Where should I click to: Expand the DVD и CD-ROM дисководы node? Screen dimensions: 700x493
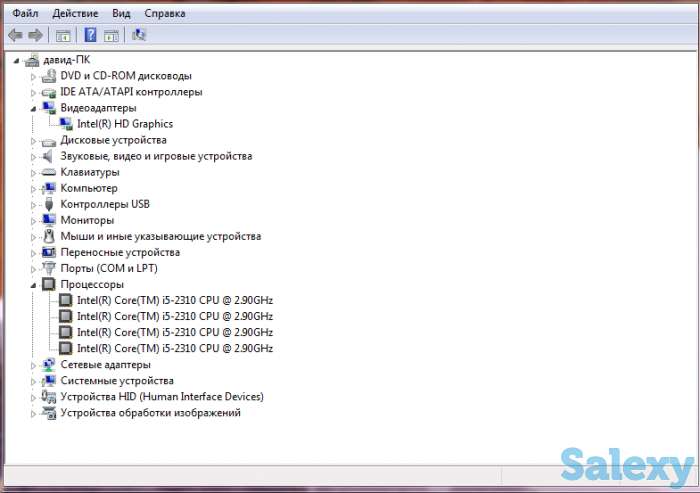33,76
